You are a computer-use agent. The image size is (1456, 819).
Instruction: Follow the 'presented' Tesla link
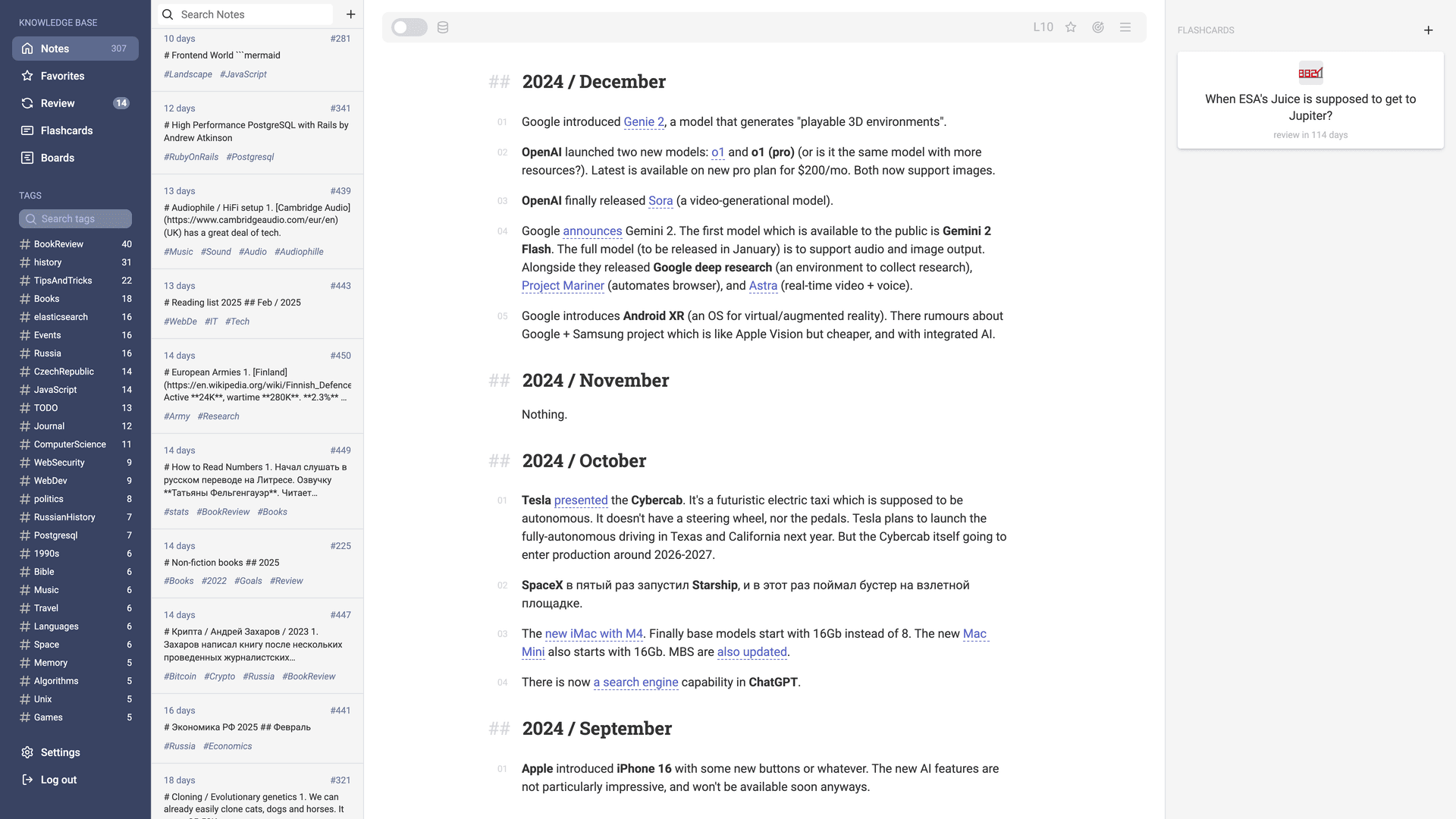(x=581, y=500)
